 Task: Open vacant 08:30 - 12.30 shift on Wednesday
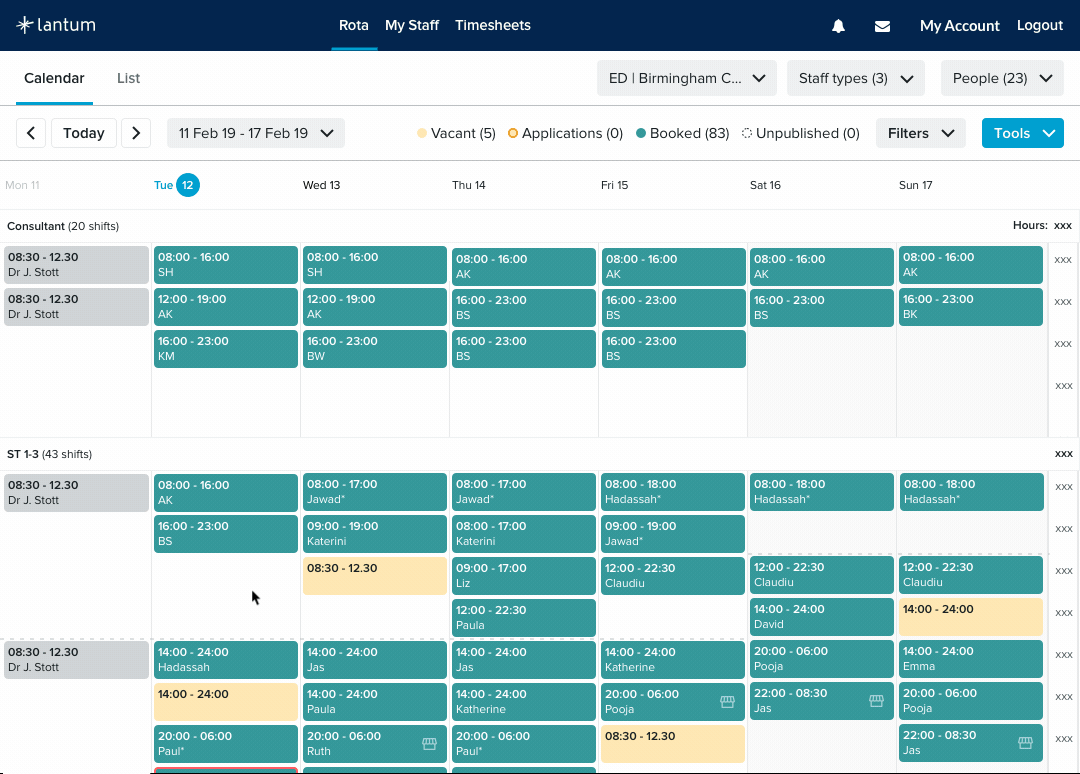click(x=375, y=576)
